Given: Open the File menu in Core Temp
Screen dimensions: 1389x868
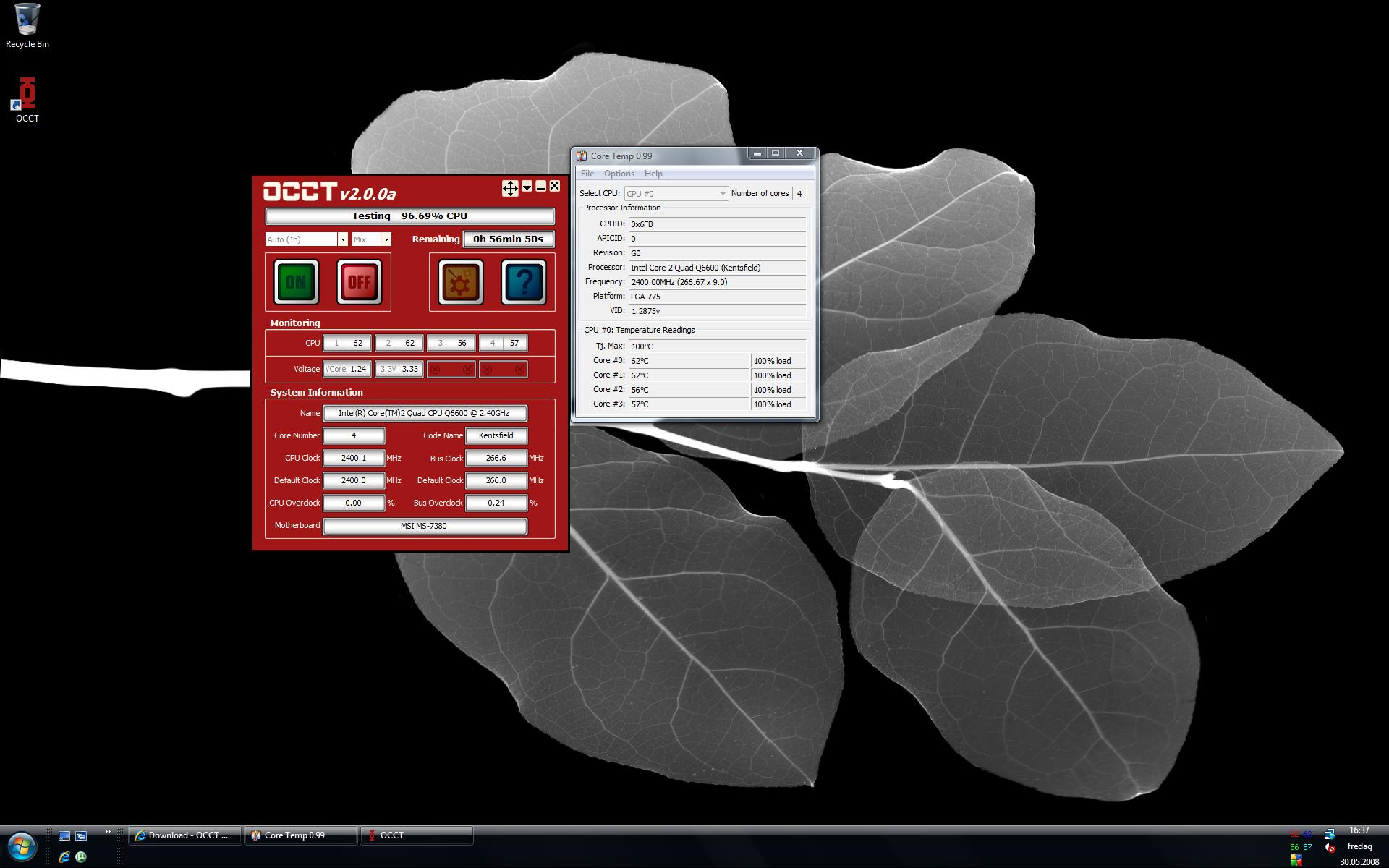Looking at the screenshot, I should click(587, 174).
